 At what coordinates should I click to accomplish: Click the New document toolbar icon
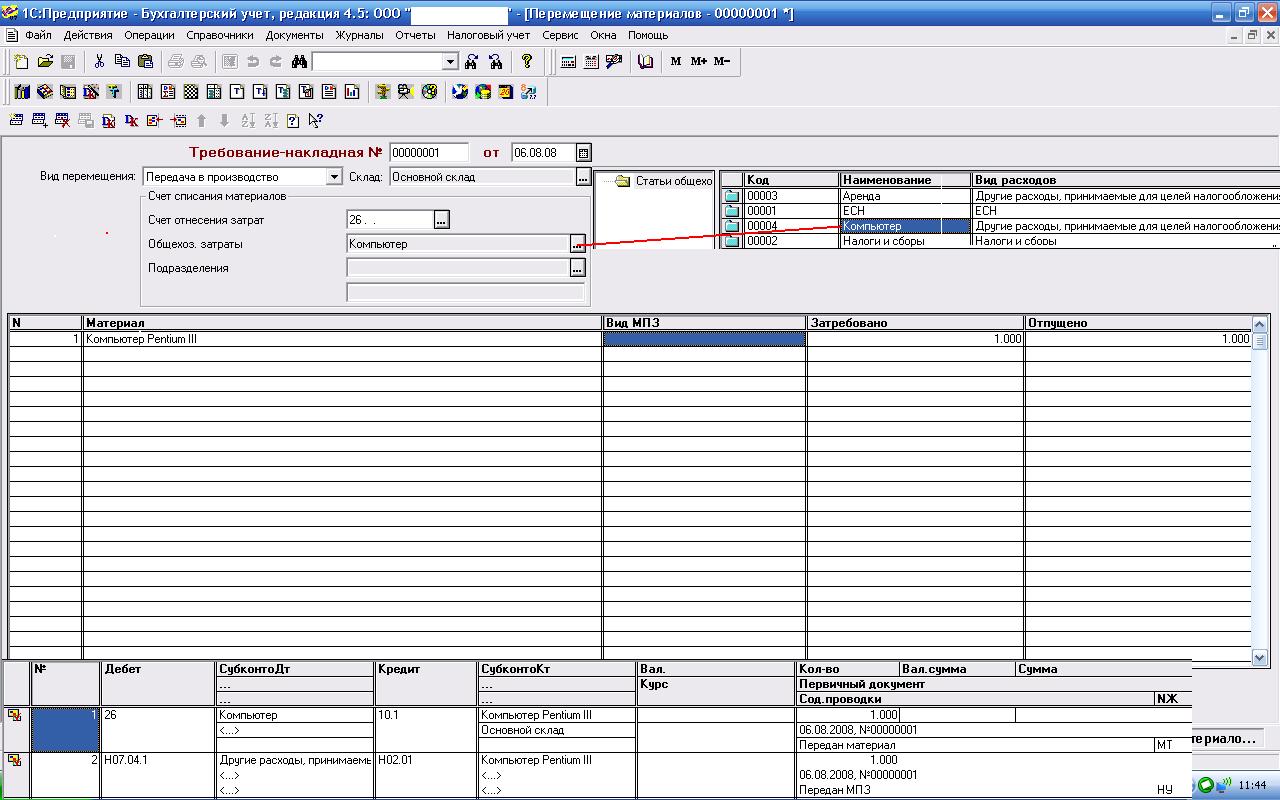[22, 61]
